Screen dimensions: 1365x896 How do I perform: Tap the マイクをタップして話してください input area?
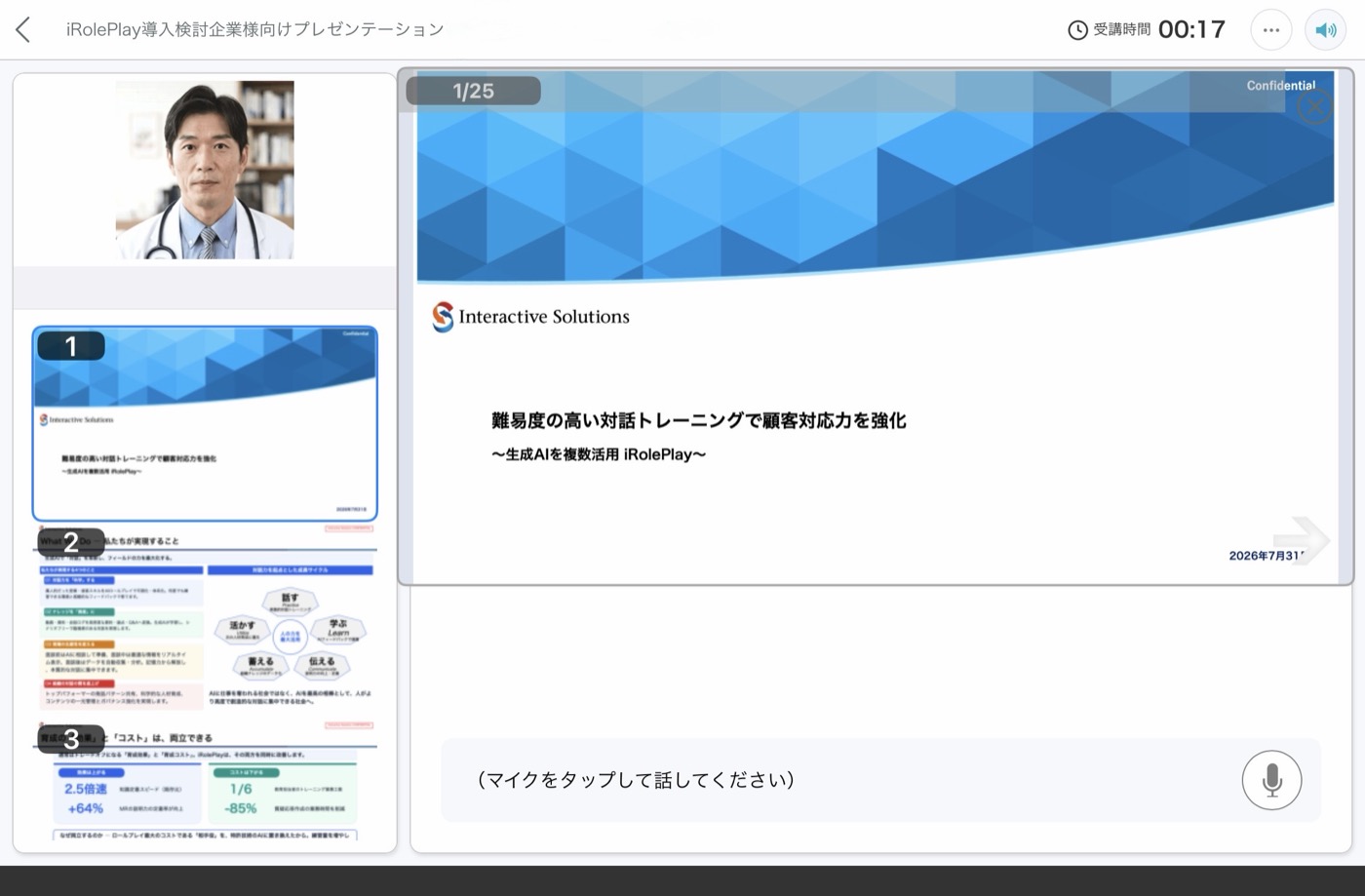click(881, 780)
